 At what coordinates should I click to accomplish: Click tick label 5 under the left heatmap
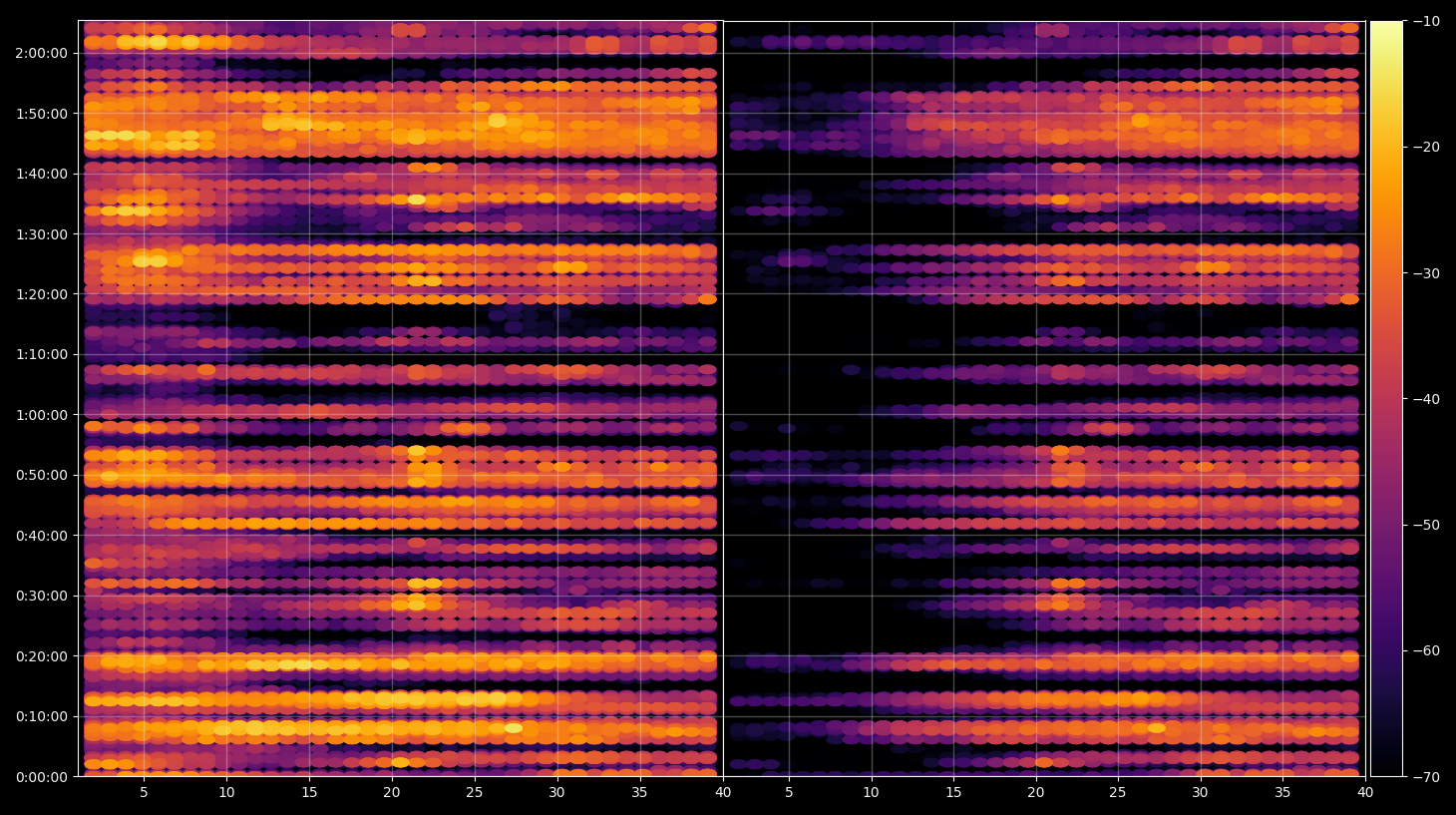point(144,793)
